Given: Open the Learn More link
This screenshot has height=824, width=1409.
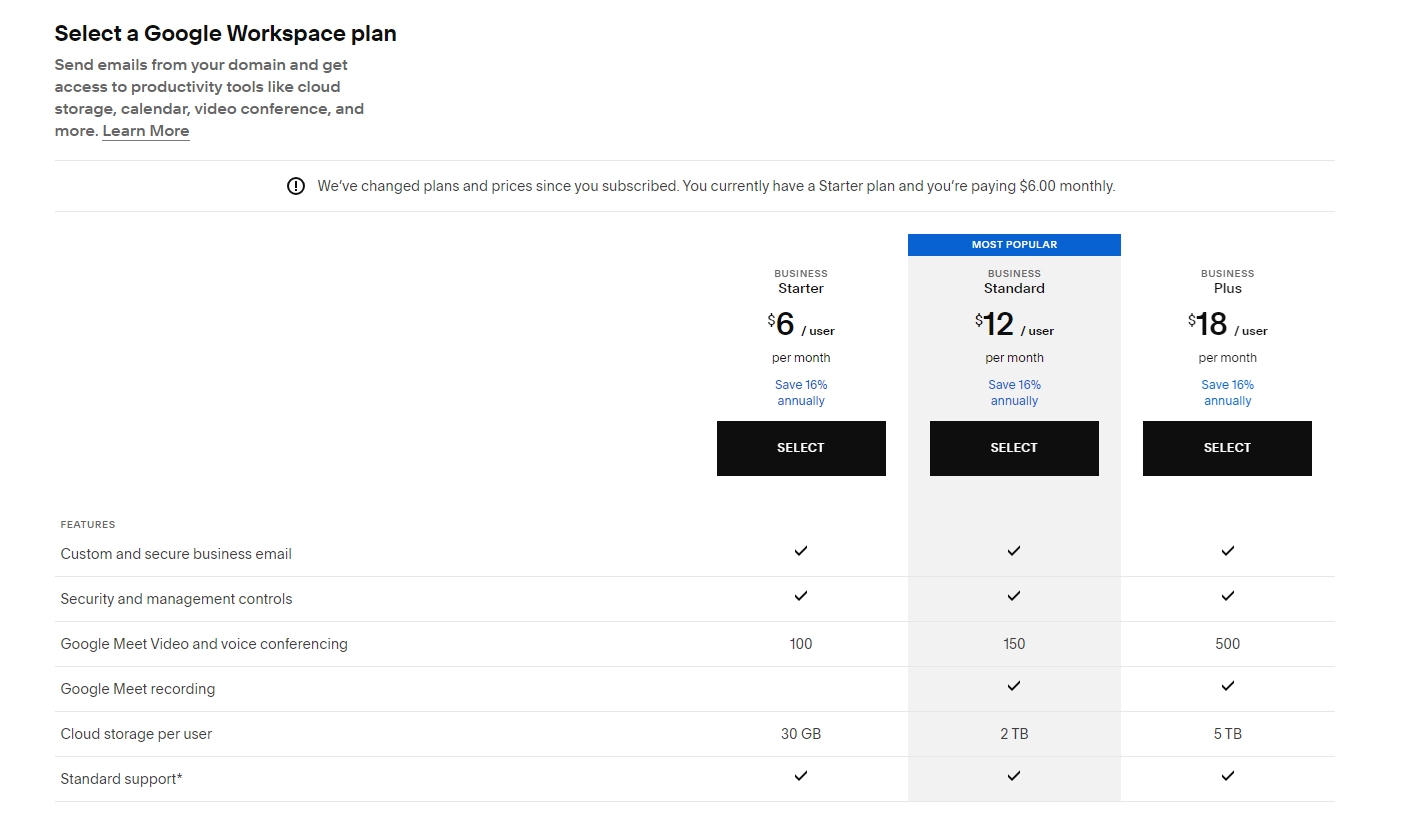Looking at the screenshot, I should coord(146,131).
